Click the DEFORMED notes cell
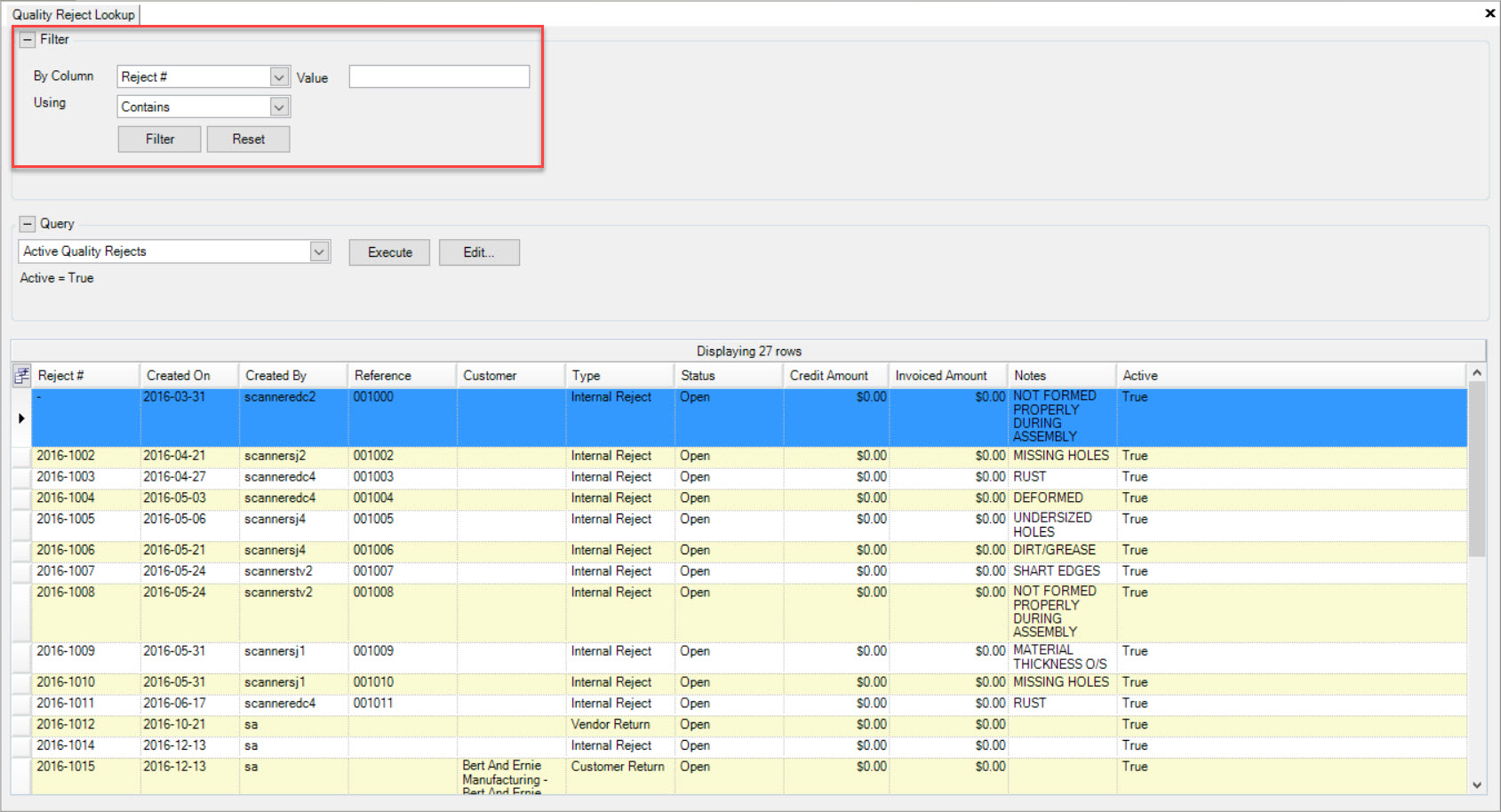1501x812 pixels. [1062, 499]
